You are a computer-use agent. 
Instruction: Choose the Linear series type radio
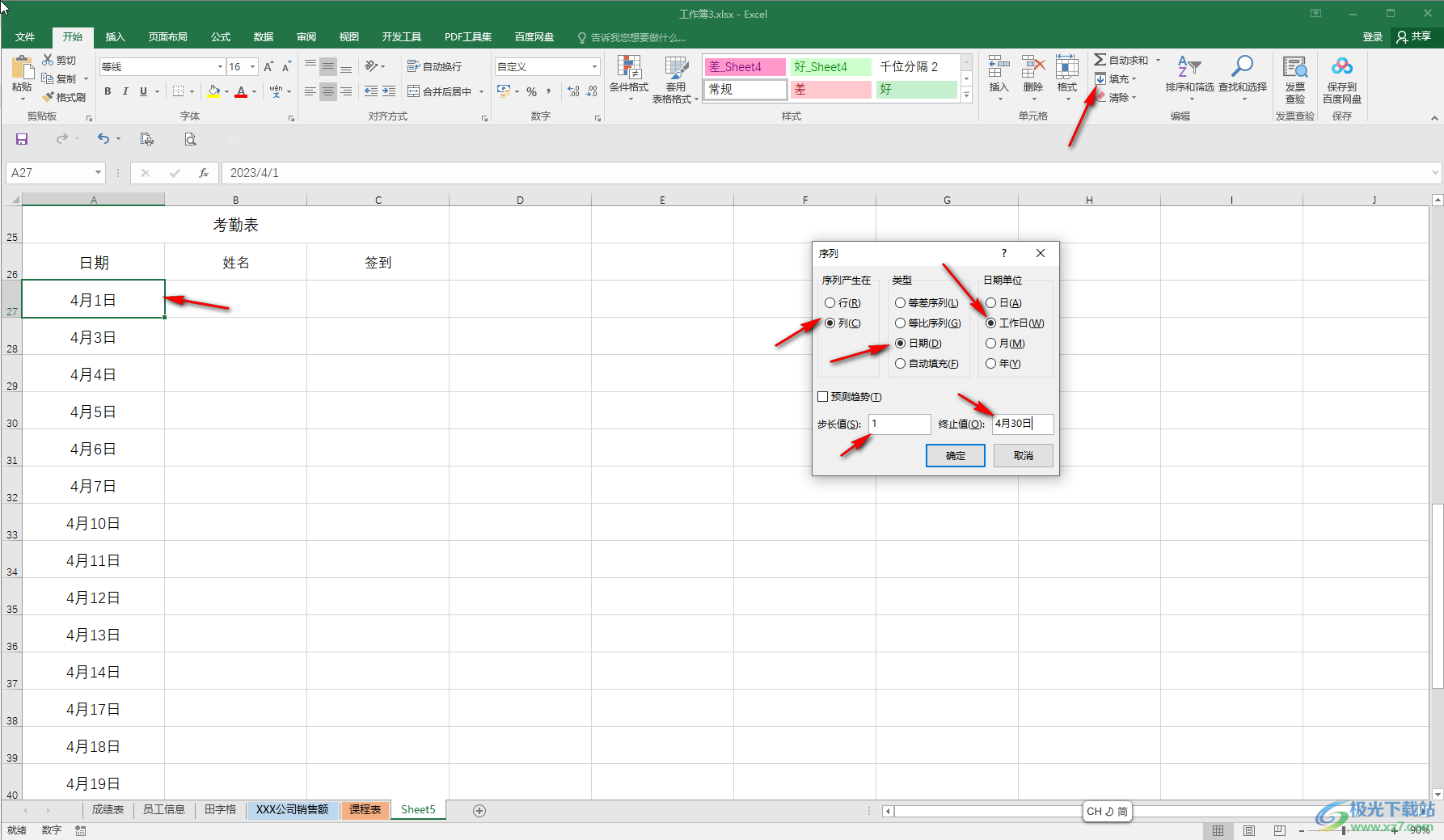coord(900,303)
